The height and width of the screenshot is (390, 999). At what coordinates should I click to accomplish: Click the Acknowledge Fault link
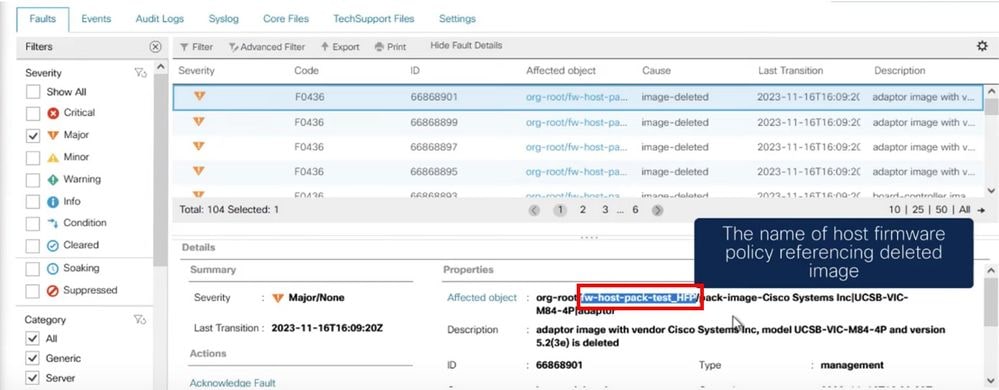point(233,383)
